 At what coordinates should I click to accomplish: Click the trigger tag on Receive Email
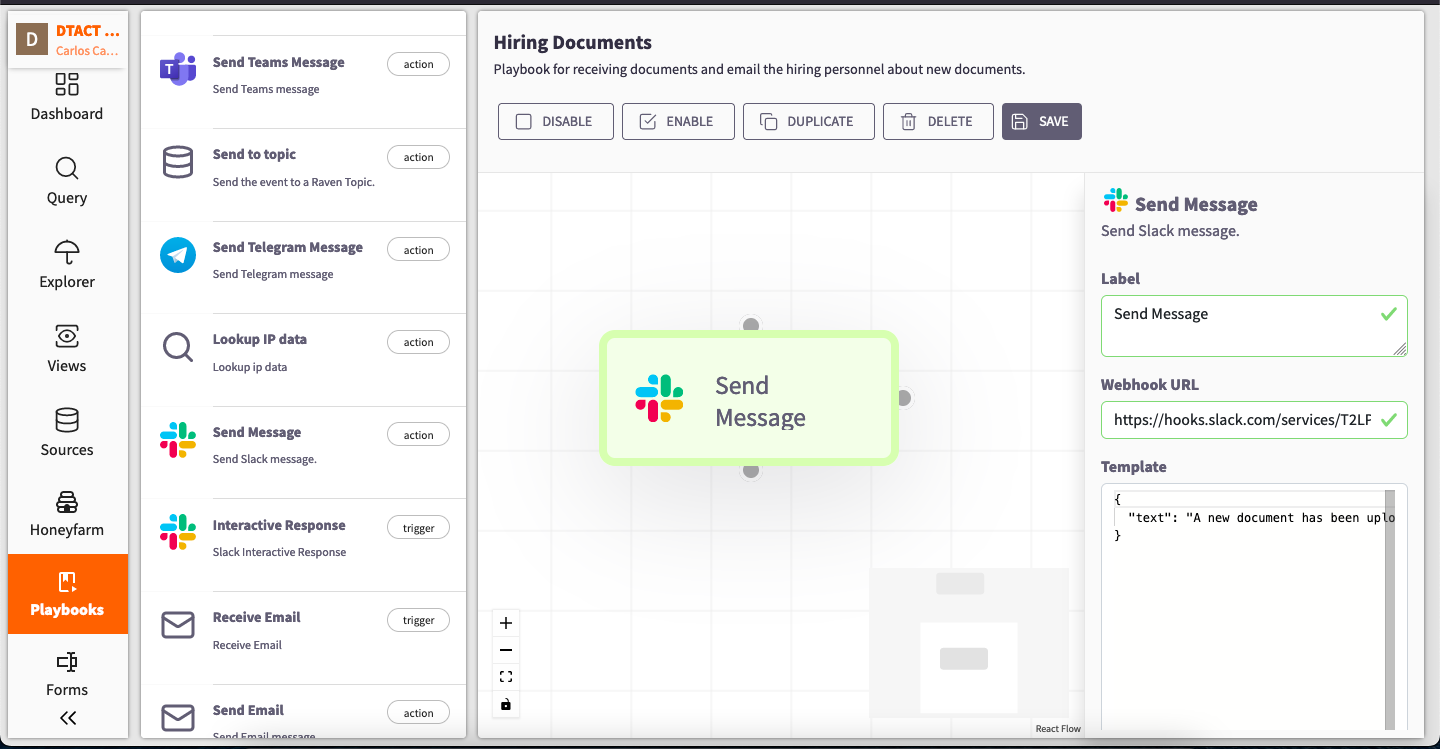click(418, 620)
